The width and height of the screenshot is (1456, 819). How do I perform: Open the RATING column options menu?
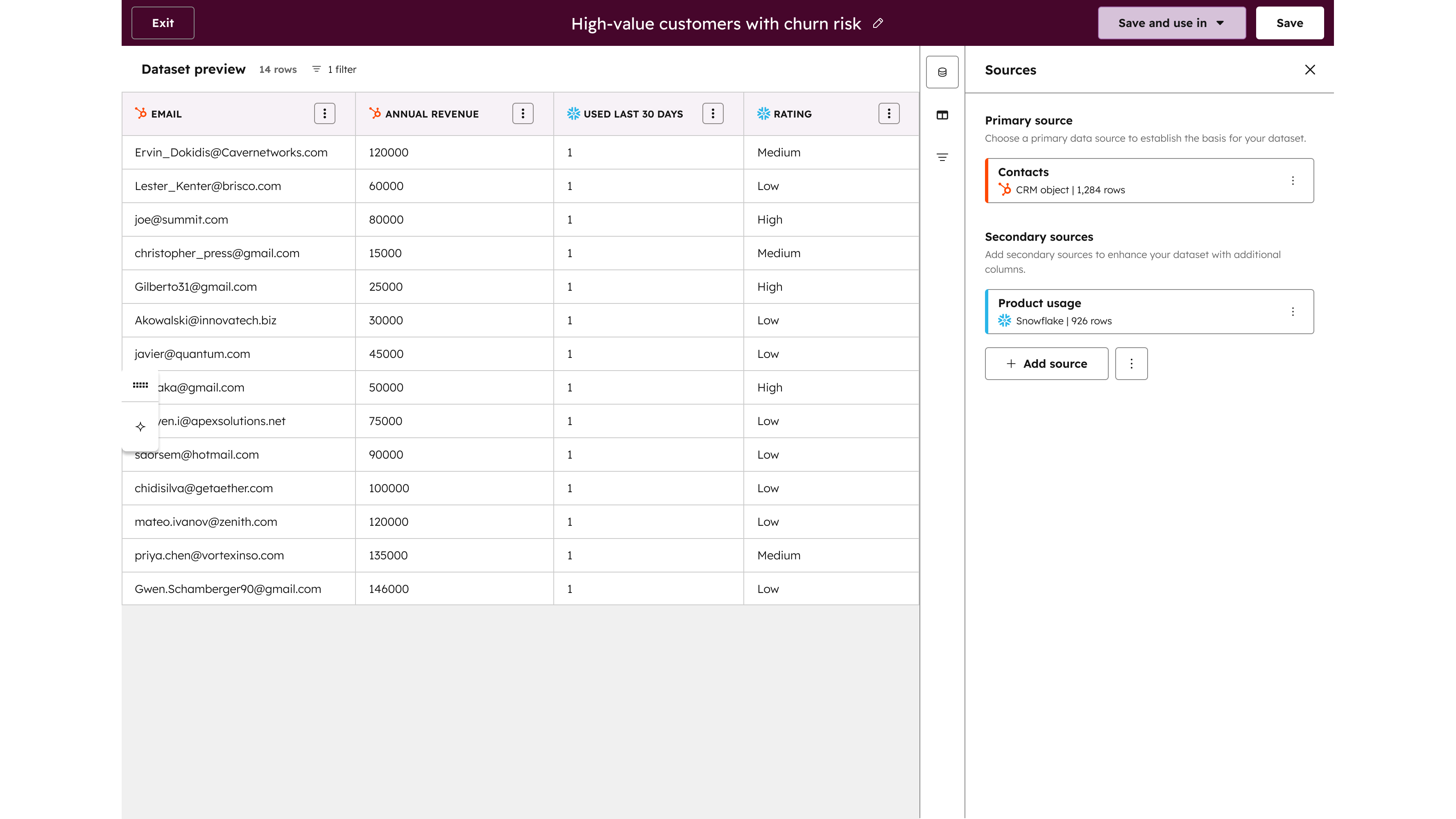tap(889, 113)
